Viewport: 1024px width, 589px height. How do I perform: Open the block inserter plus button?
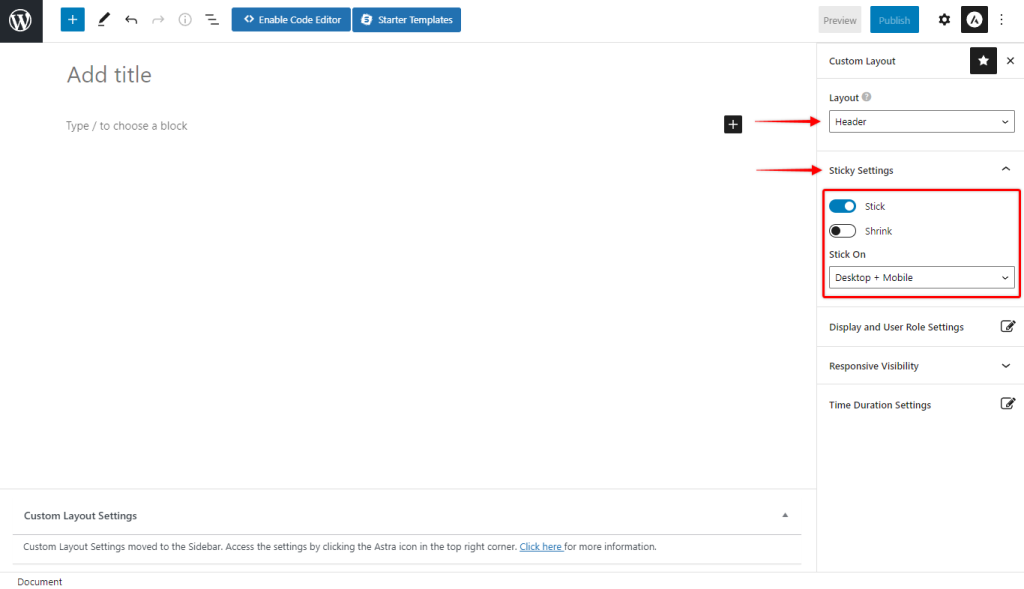(72, 20)
